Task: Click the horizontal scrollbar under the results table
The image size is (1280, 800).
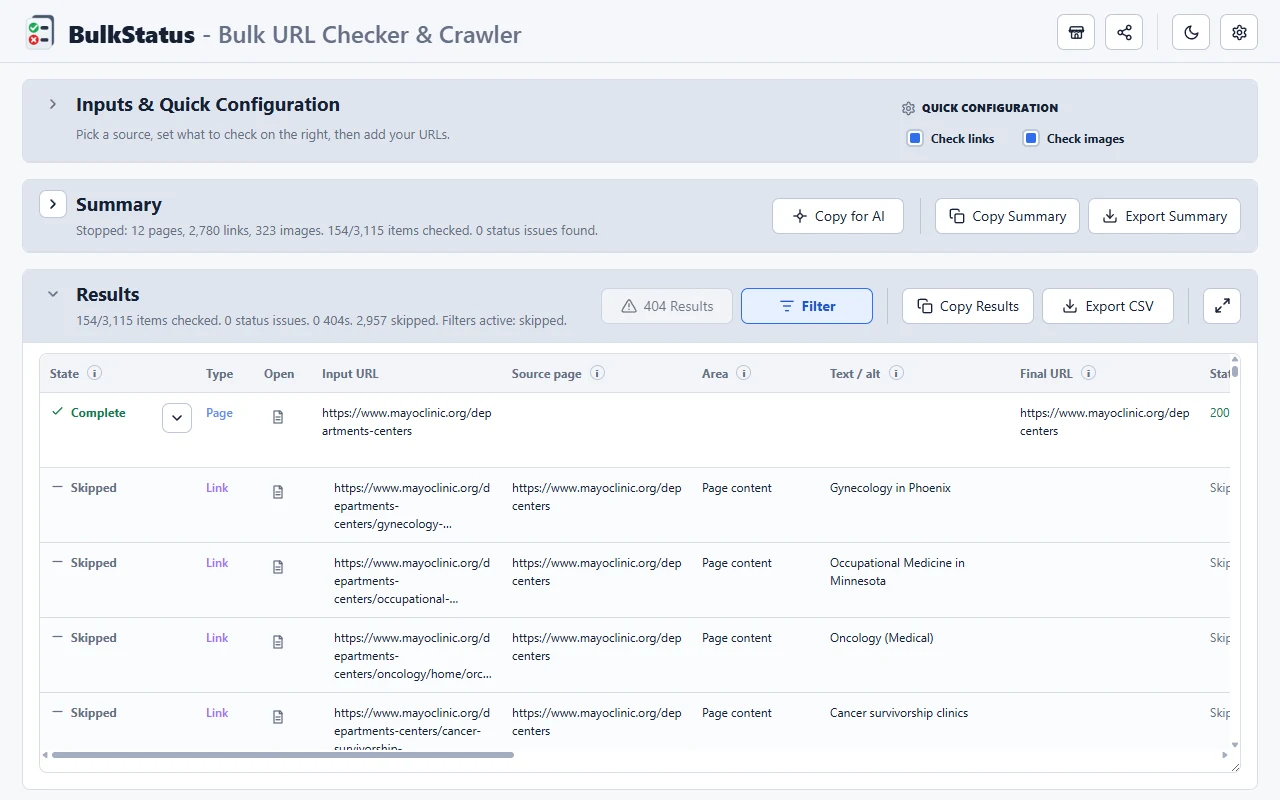Action: click(x=283, y=755)
